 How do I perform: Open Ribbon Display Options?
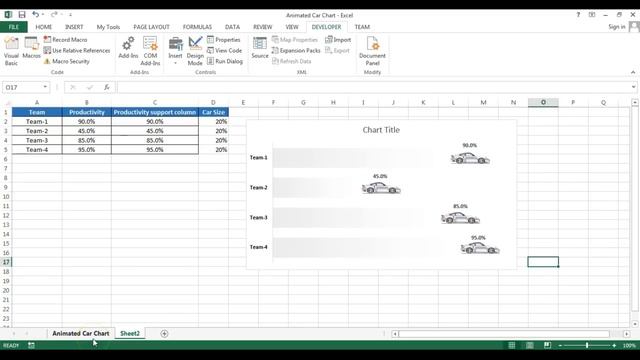click(592, 15)
